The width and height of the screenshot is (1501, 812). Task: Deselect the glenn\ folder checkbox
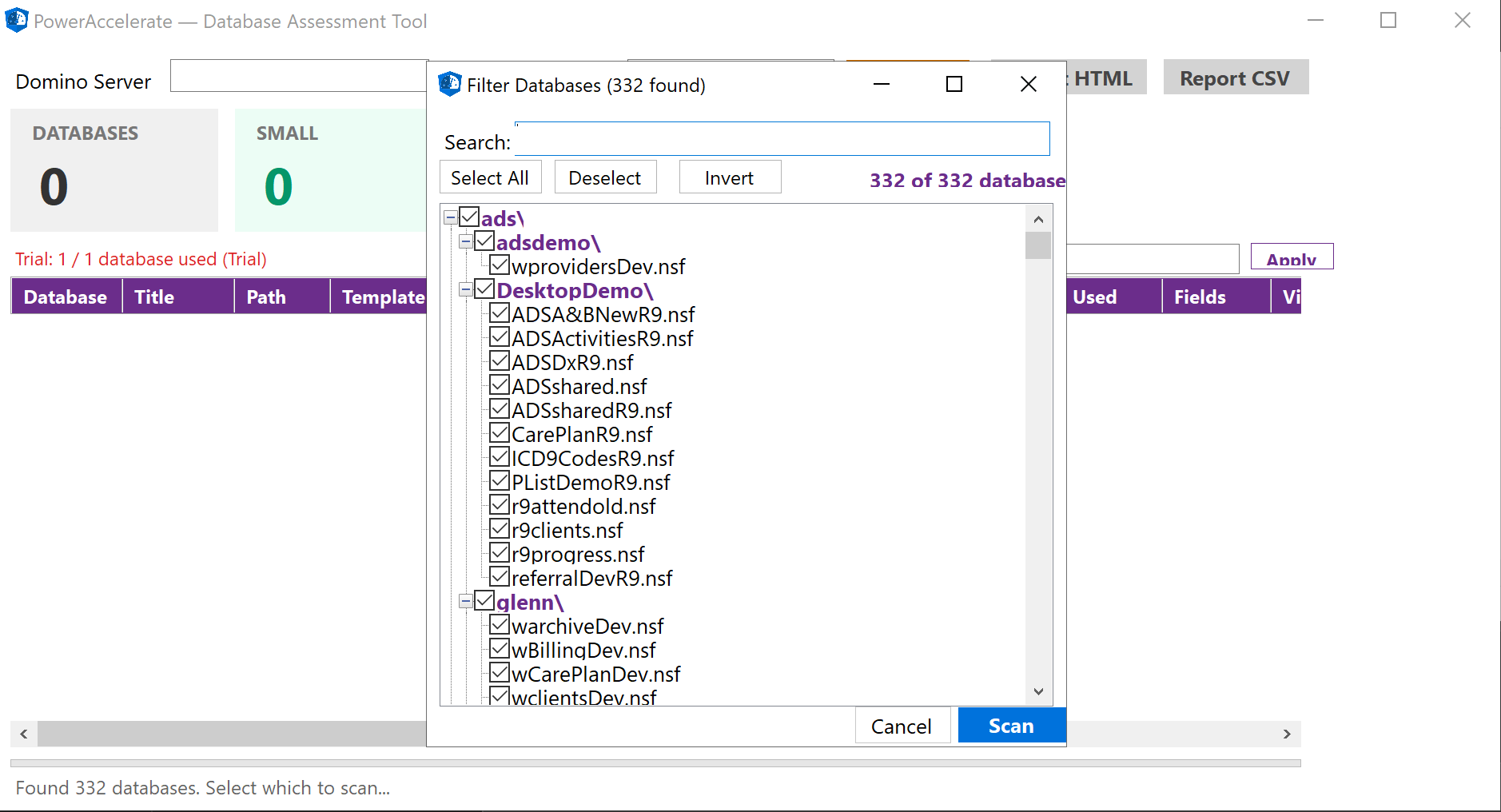[x=484, y=599]
